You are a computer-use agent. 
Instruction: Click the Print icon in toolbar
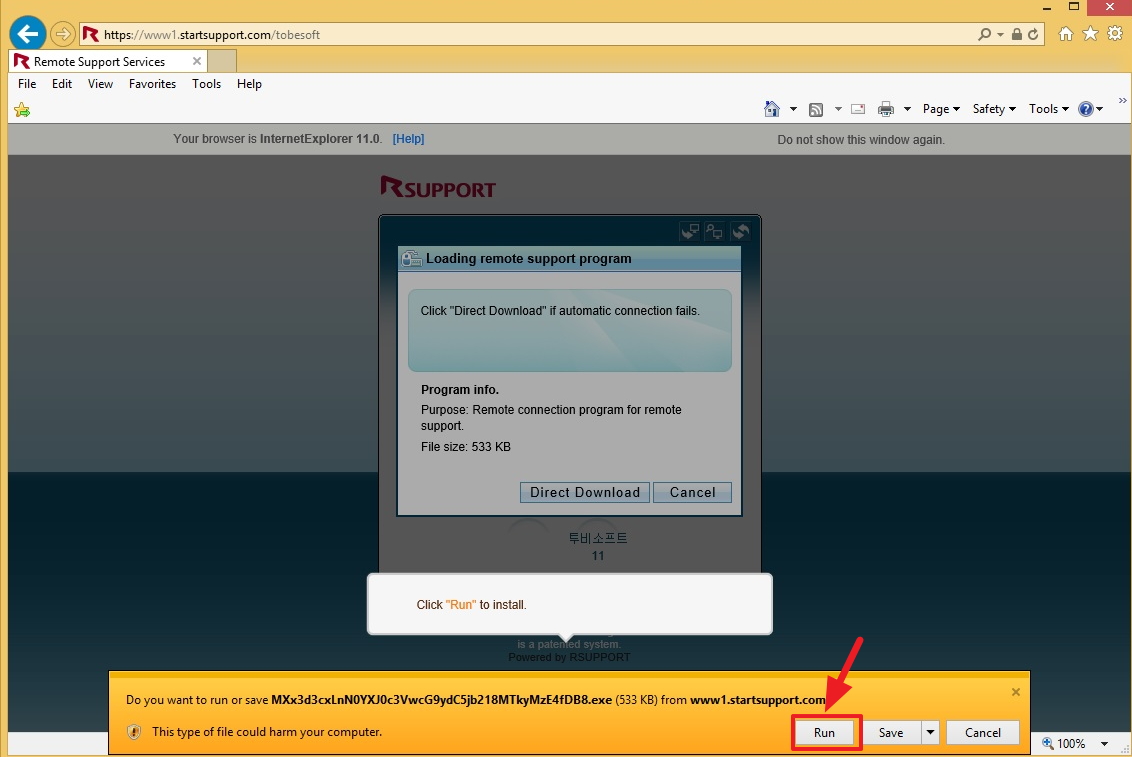pos(885,109)
